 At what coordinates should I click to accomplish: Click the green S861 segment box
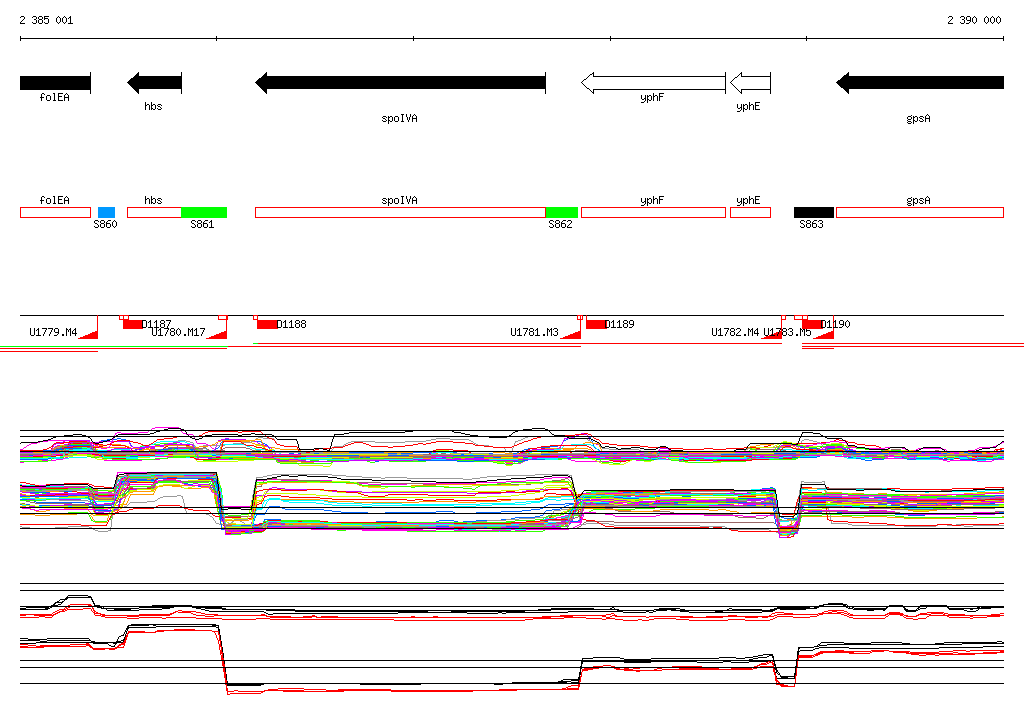point(204,212)
